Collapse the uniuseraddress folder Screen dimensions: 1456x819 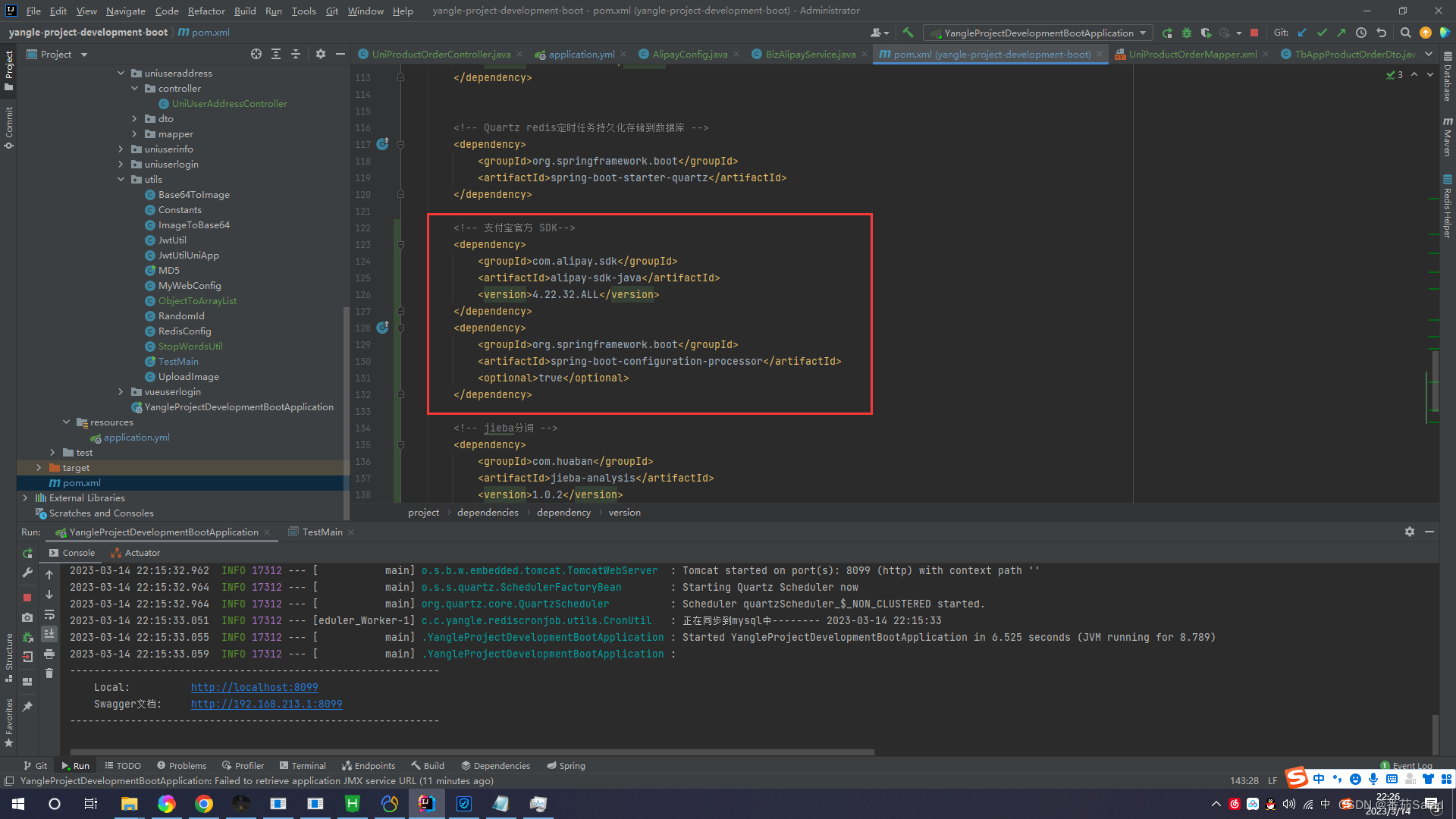[x=121, y=73]
